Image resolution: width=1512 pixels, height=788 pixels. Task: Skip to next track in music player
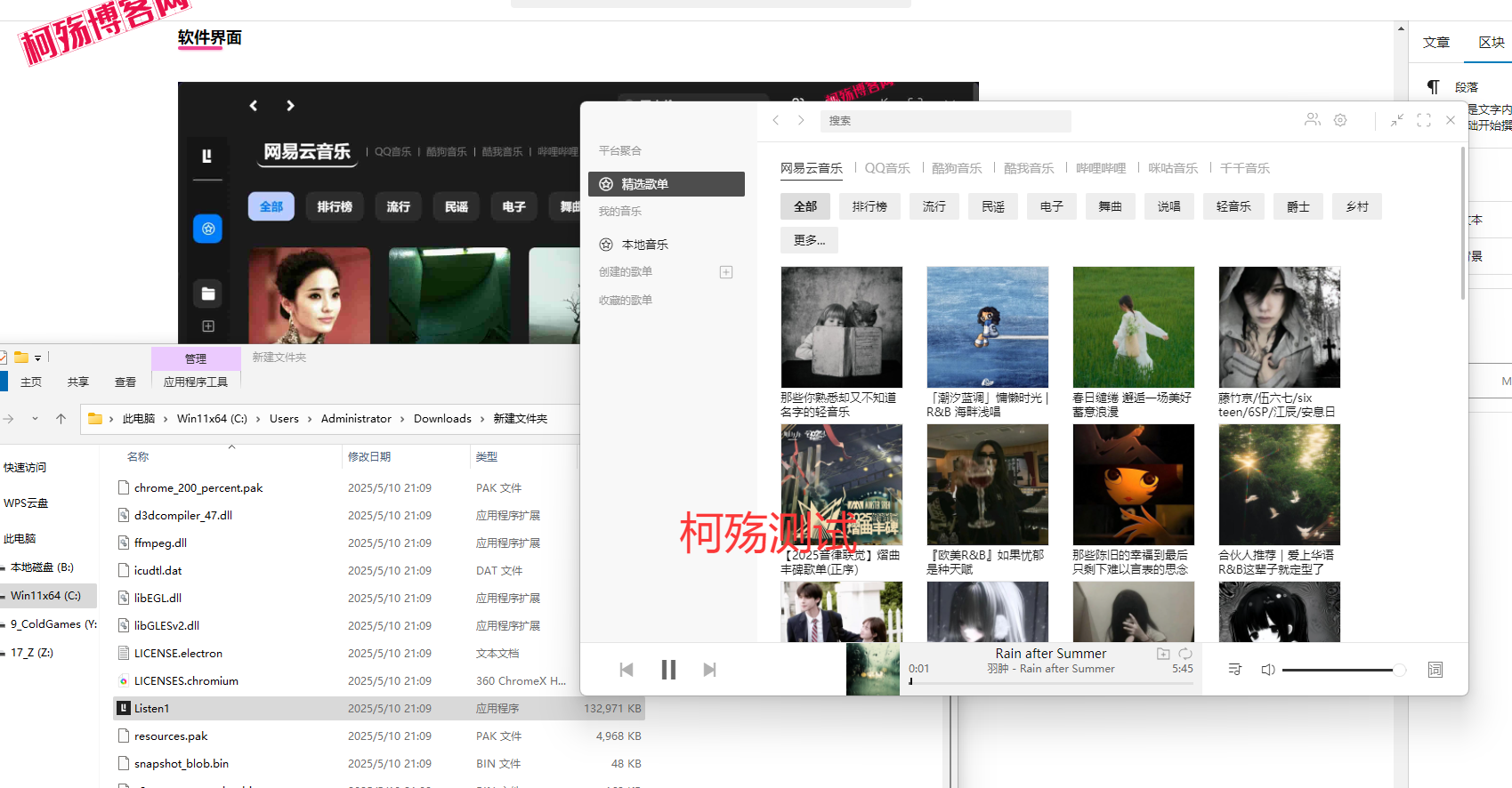tap(709, 670)
